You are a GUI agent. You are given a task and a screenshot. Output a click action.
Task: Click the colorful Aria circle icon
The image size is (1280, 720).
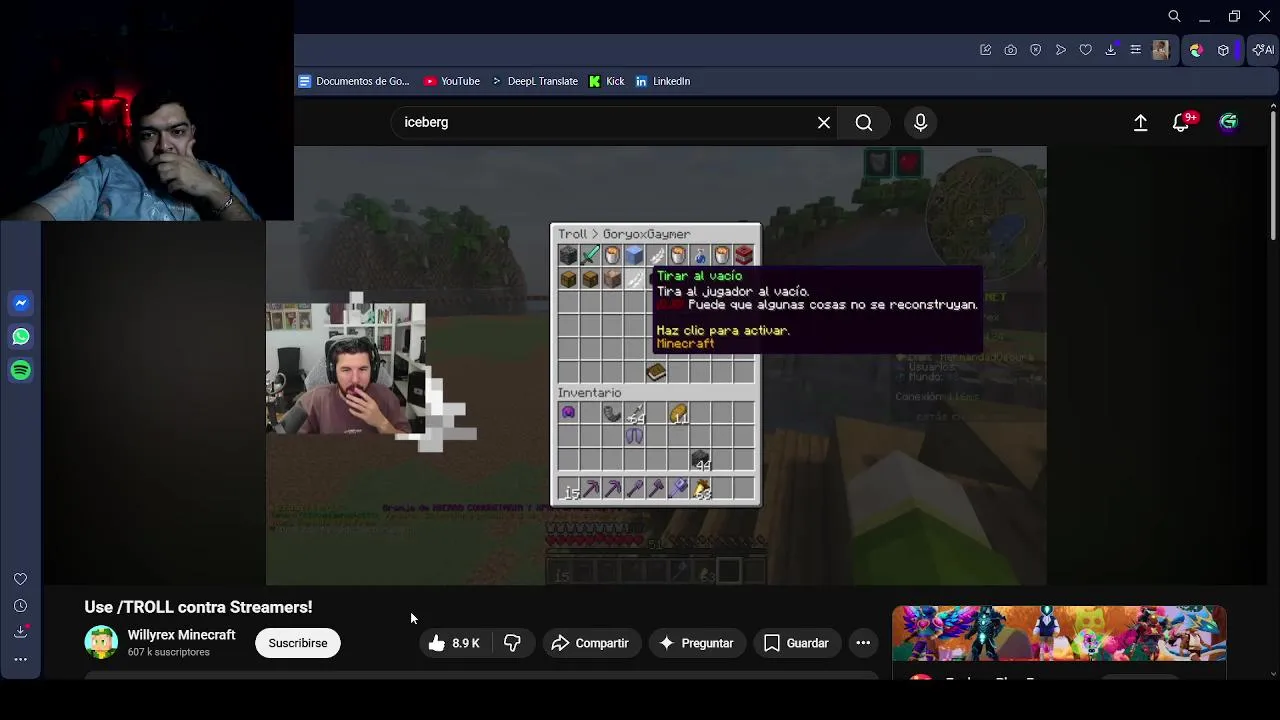pos(1196,50)
